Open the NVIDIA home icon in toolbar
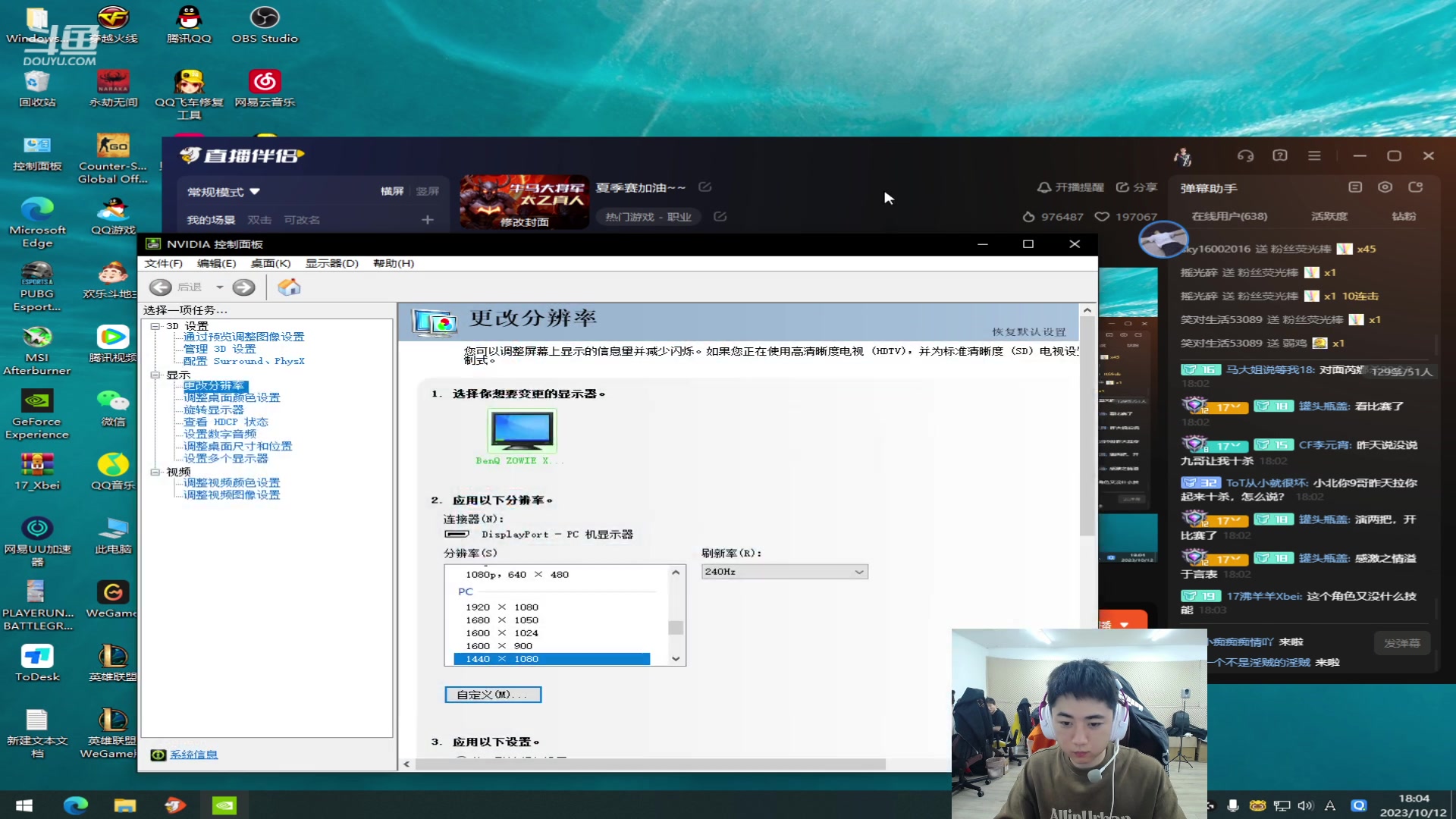 click(x=288, y=287)
